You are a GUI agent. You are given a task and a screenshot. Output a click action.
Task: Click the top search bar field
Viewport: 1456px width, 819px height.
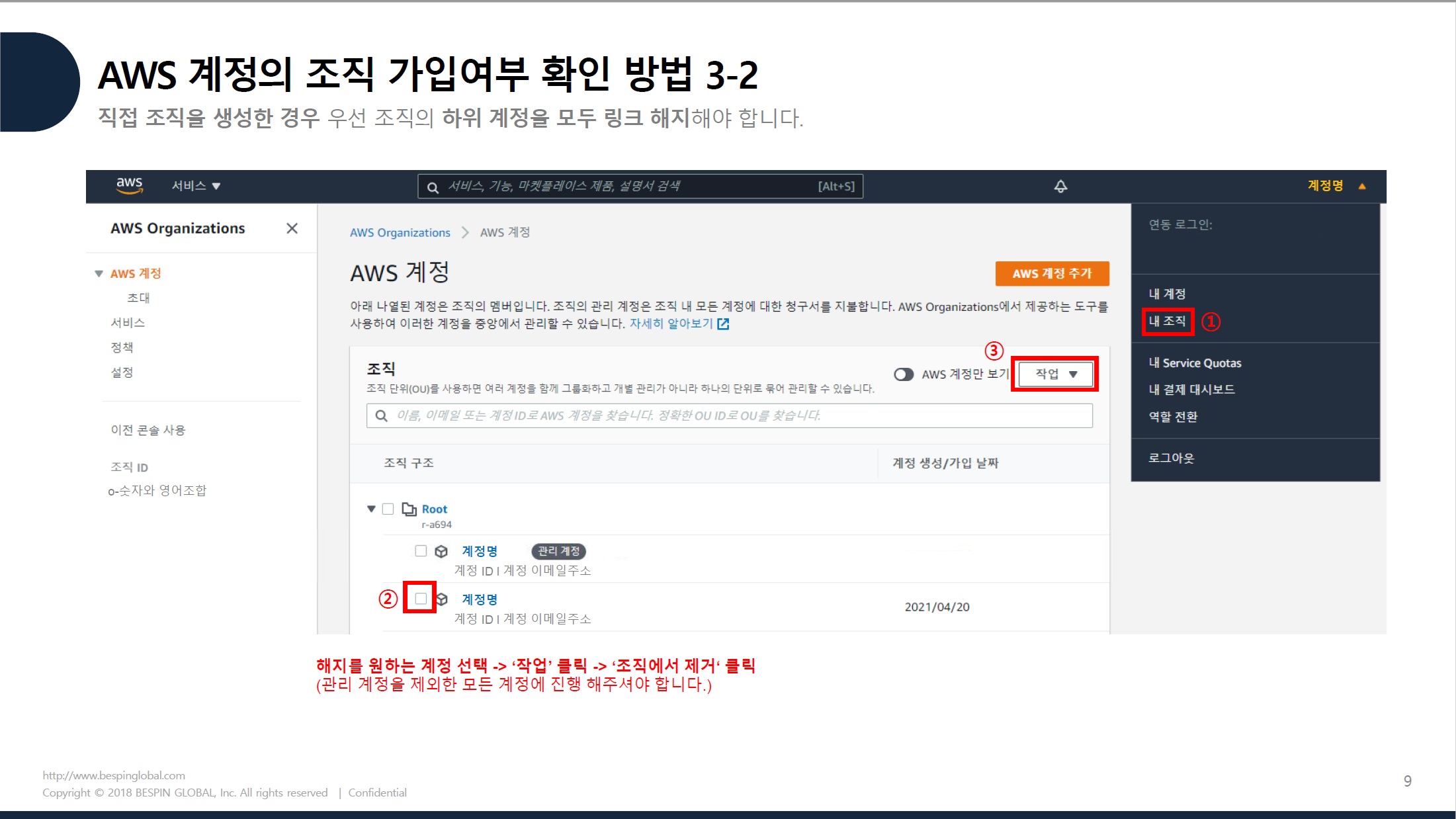(640, 187)
